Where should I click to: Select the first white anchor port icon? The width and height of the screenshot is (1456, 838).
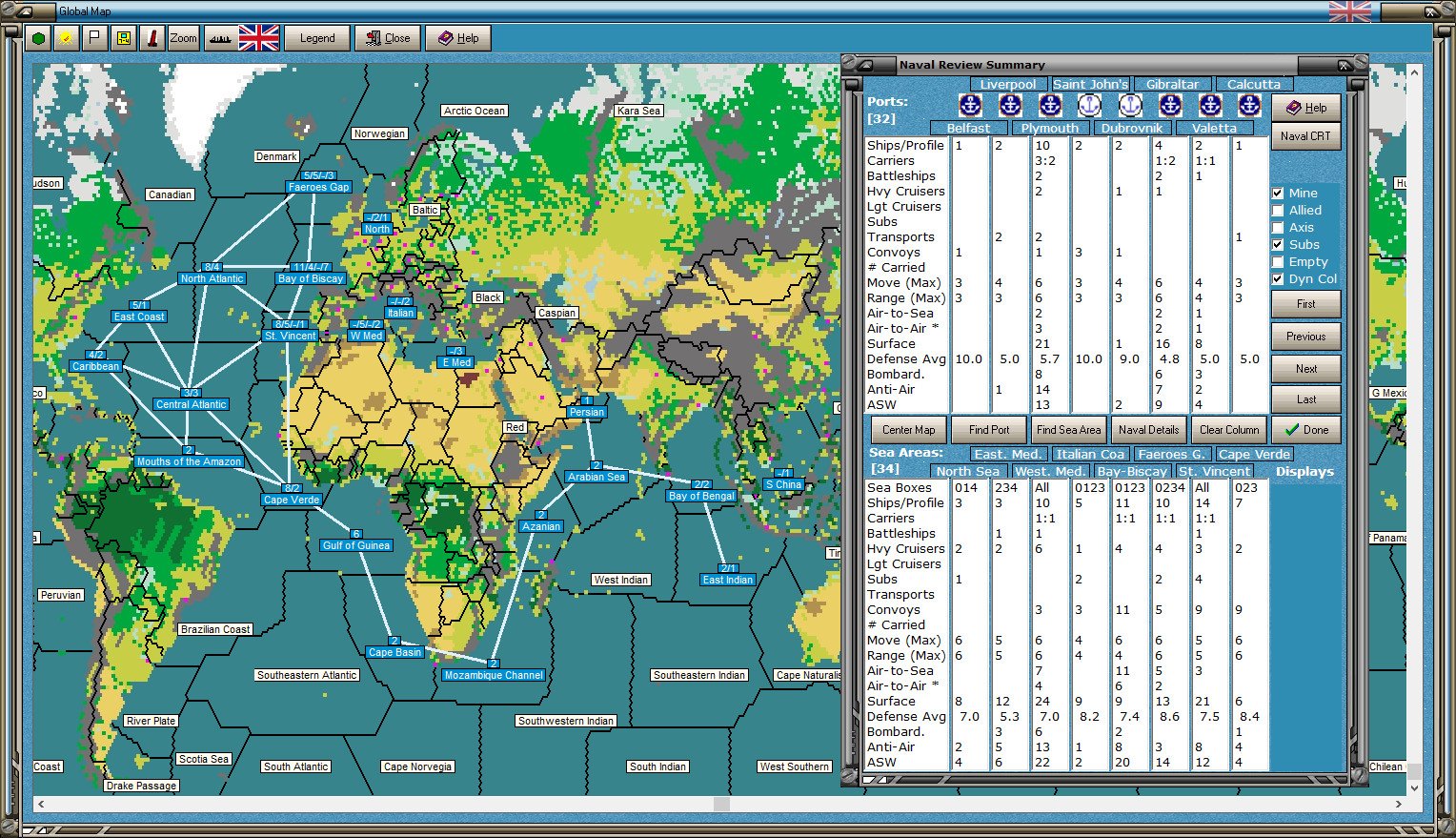click(x=1089, y=106)
